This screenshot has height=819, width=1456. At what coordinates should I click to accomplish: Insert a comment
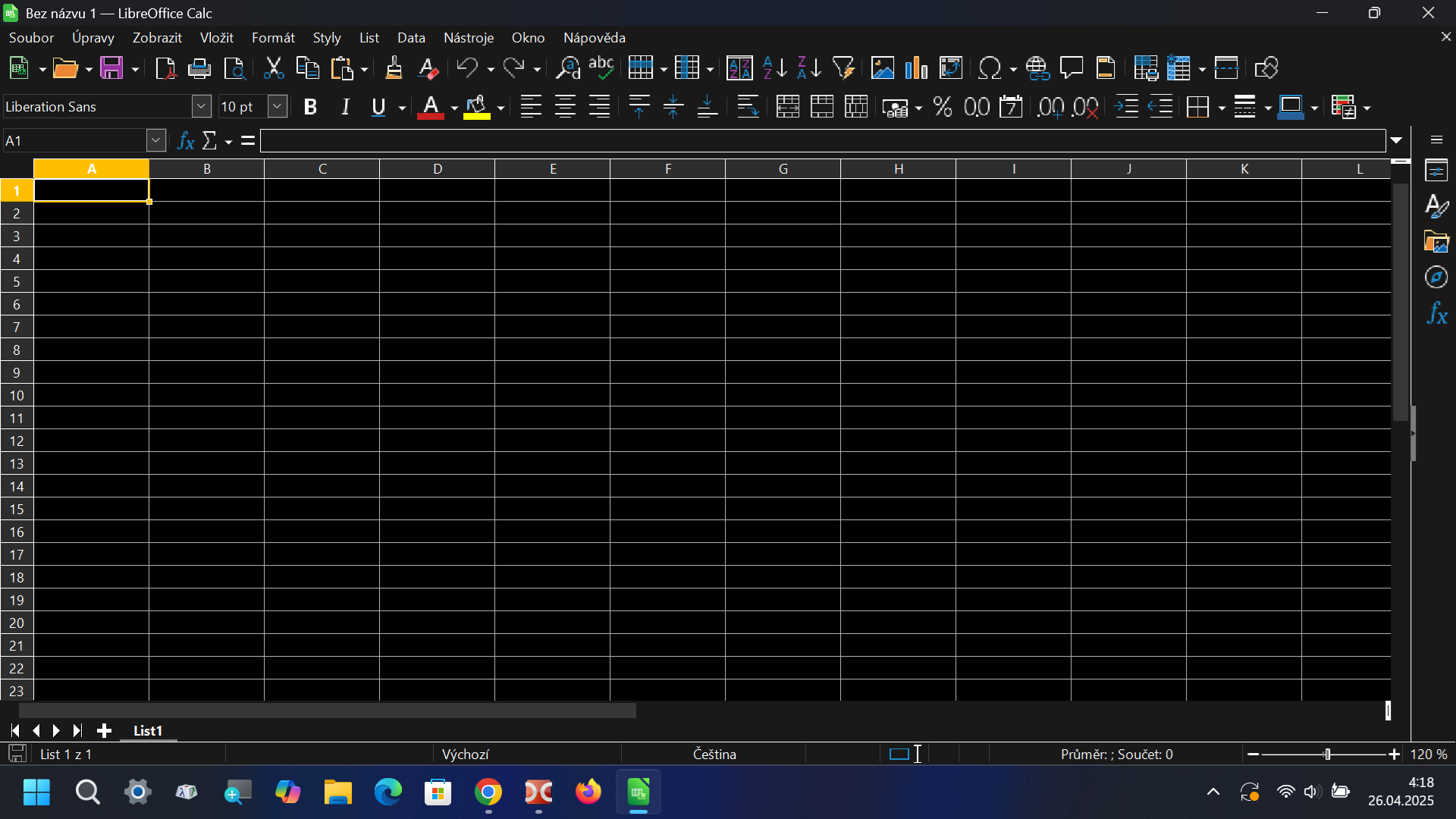click(x=1072, y=68)
